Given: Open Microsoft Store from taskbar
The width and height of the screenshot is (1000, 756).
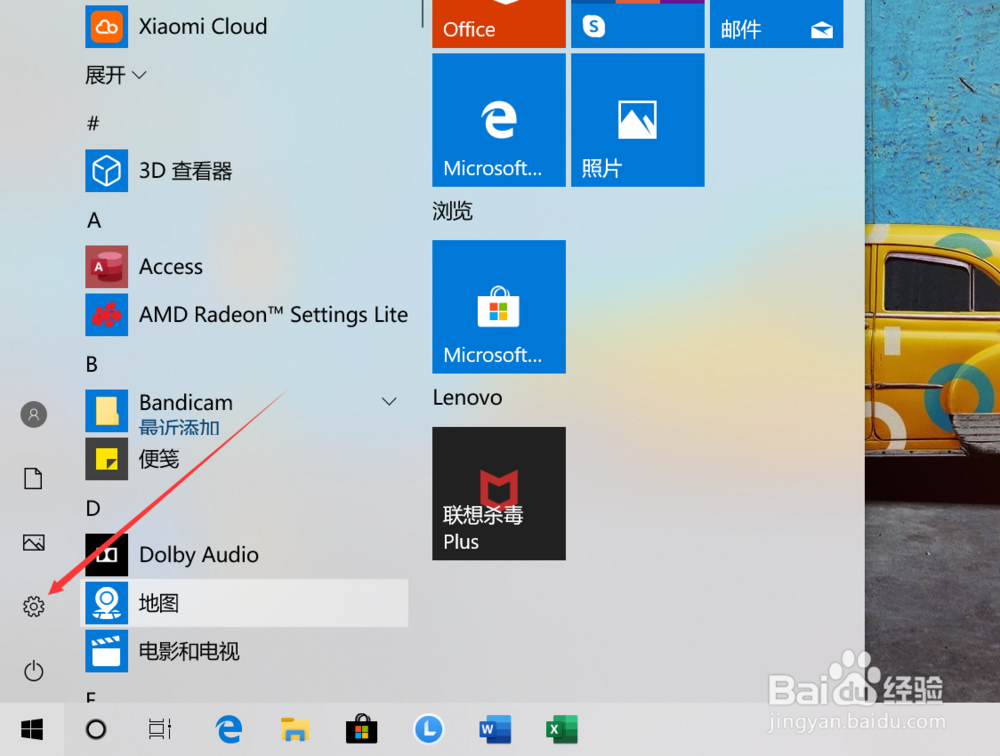Looking at the screenshot, I should [362, 729].
